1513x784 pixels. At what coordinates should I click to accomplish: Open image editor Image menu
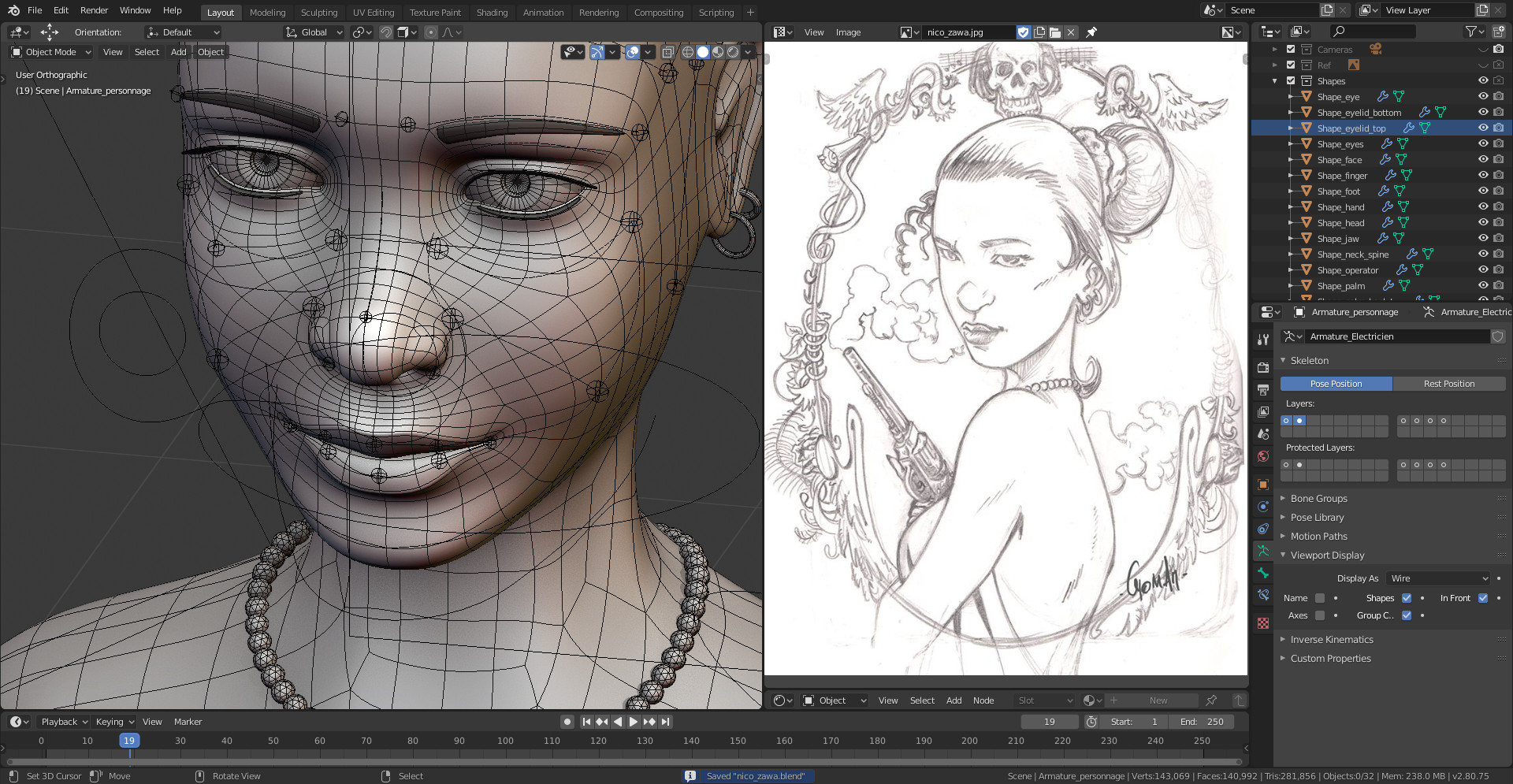848,32
